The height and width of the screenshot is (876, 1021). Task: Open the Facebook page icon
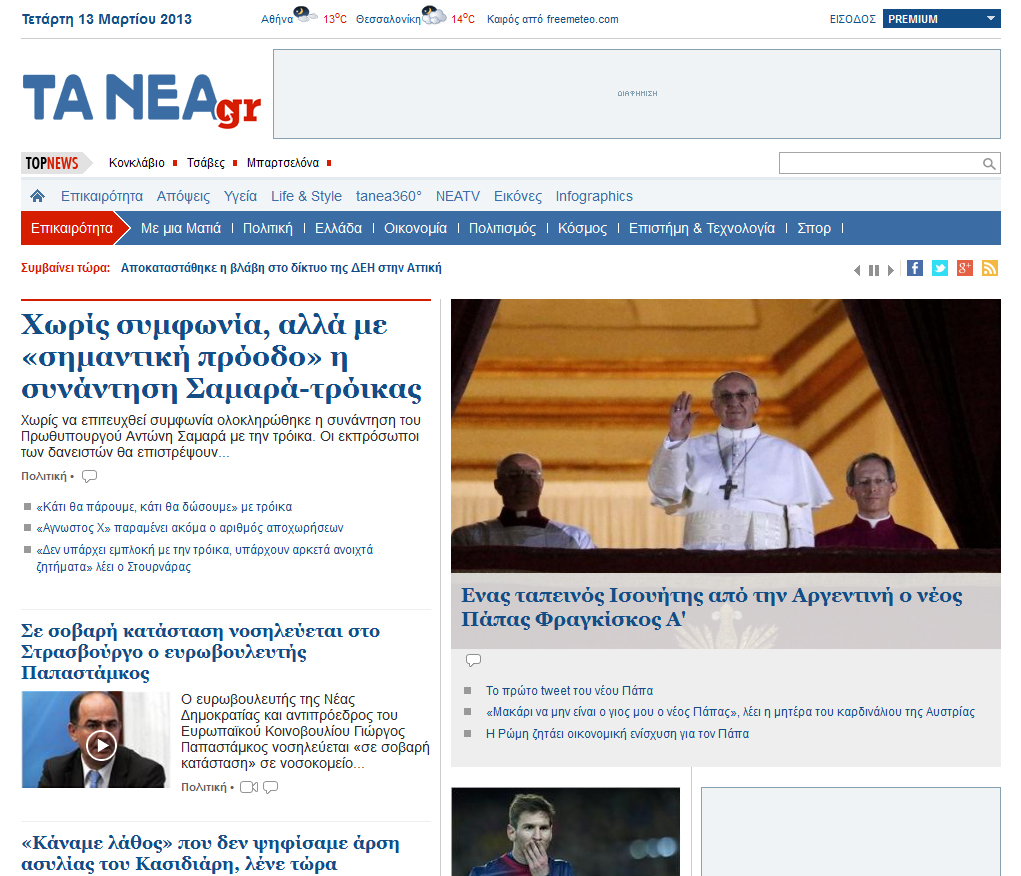click(x=914, y=268)
